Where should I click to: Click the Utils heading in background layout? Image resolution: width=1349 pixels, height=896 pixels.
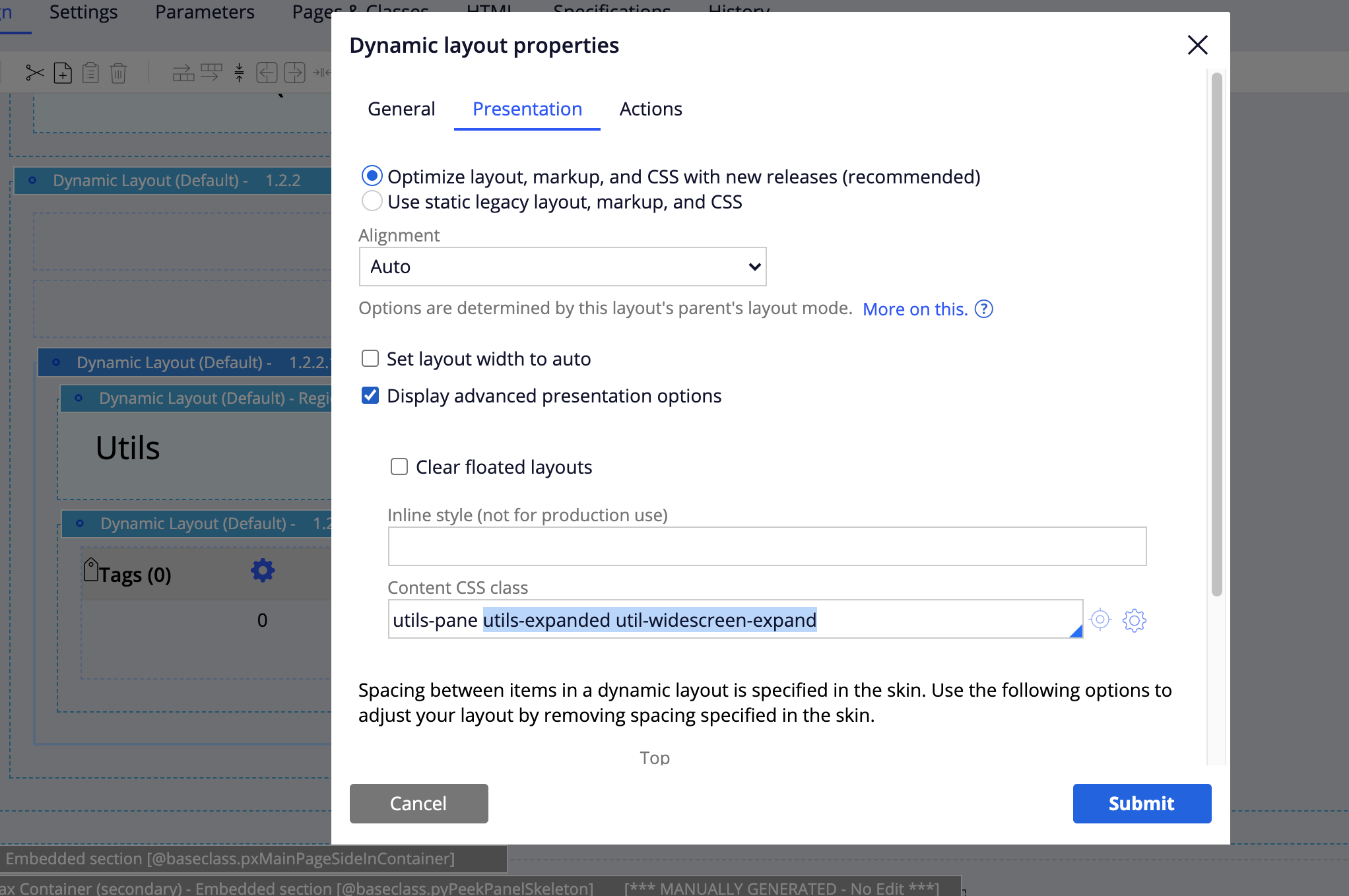(x=128, y=448)
